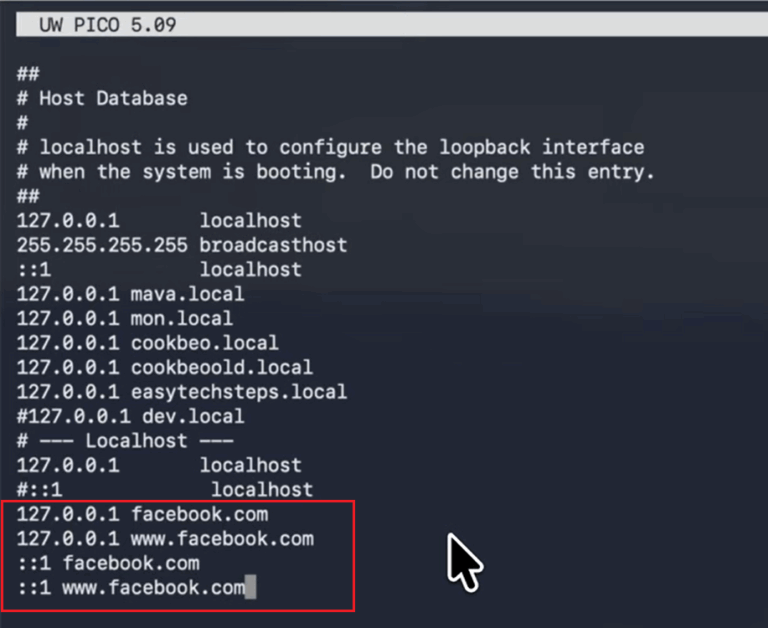Place cursor on the mava.local line
This screenshot has width=768, height=628.
pyautogui.click(x=130, y=295)
